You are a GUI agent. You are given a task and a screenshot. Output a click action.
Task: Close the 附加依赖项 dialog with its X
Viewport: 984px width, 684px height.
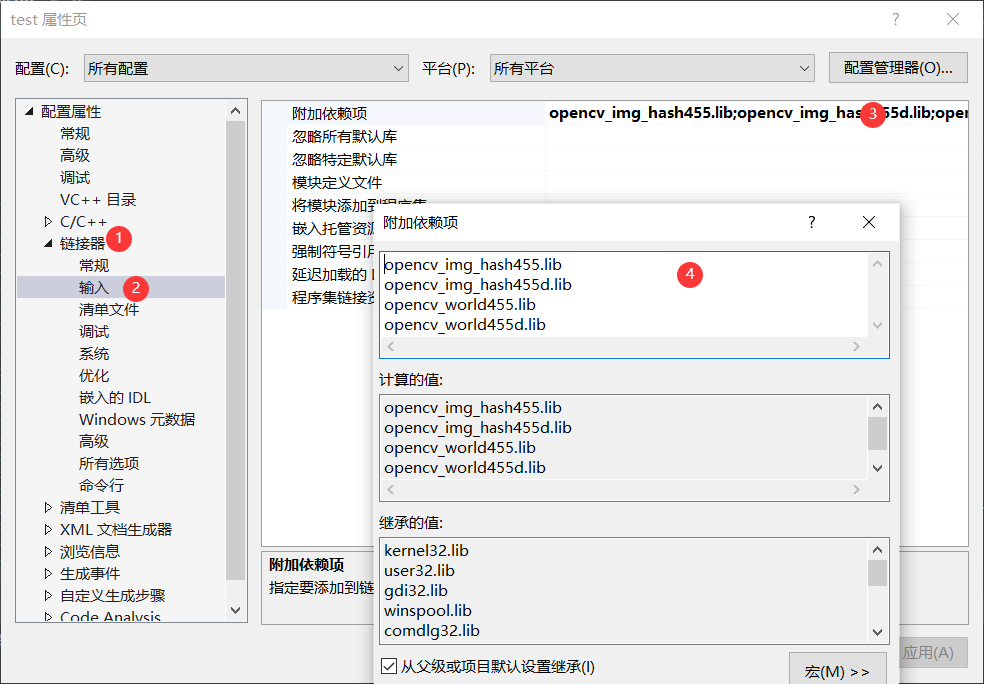(868, 222)
